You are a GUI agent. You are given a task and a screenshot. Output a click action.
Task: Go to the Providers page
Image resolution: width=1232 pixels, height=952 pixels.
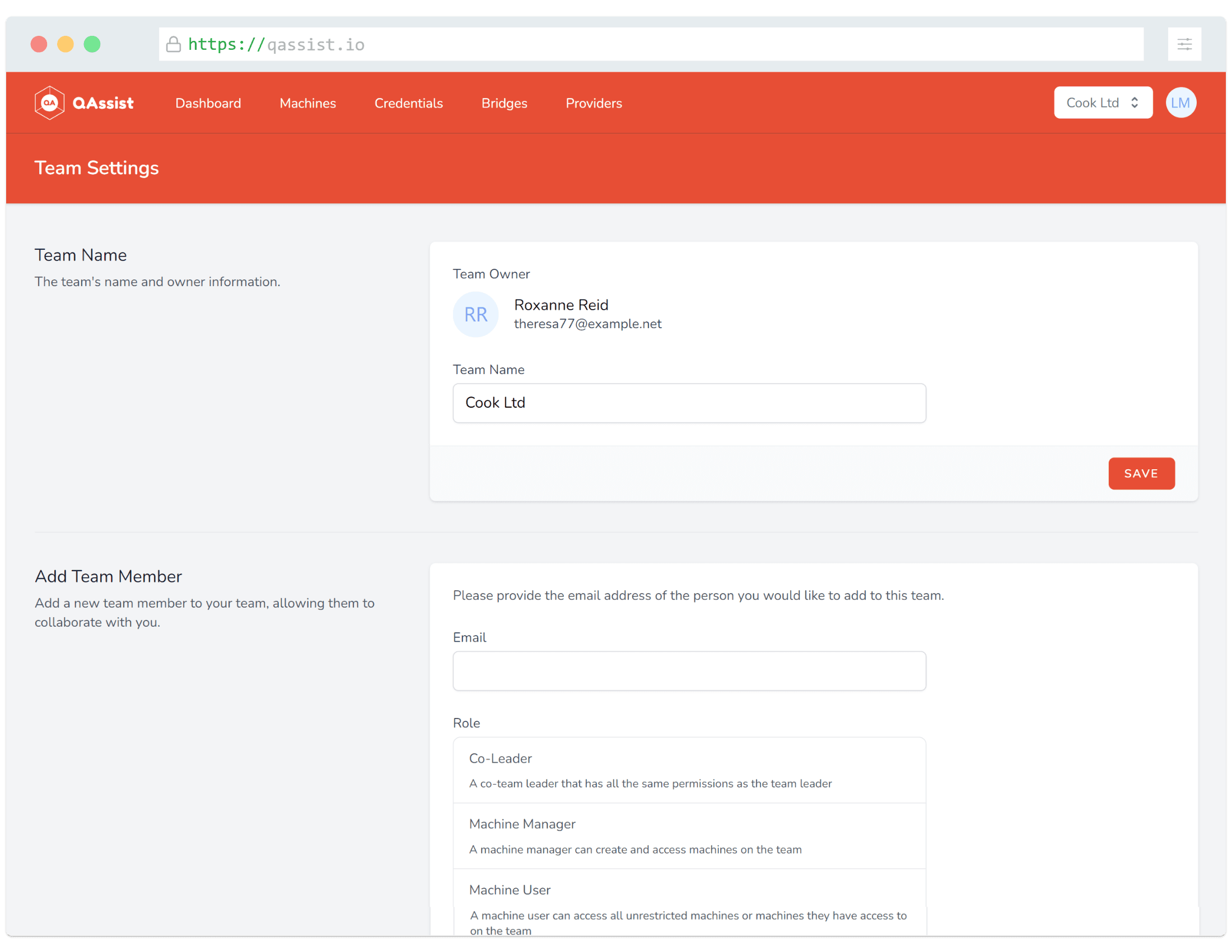(594, 103)
